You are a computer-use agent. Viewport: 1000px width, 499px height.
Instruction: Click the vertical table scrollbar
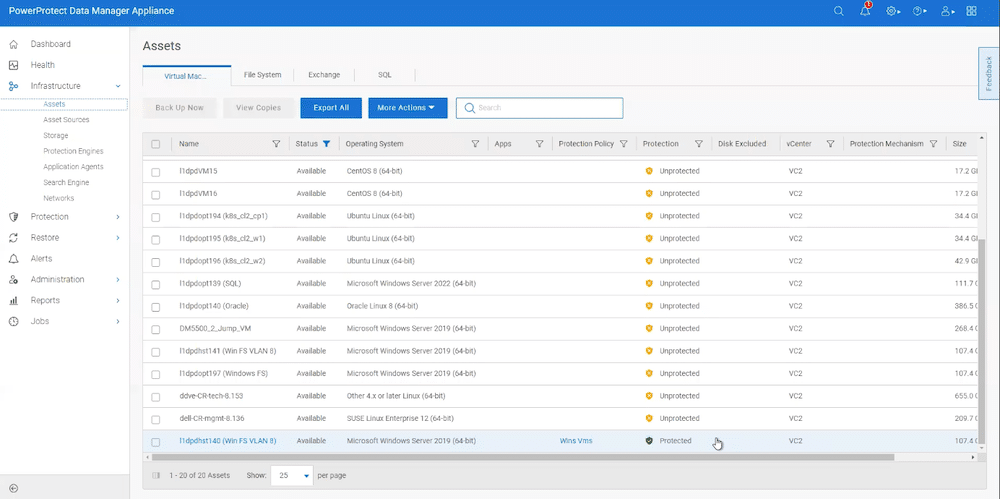pyautogui.click(x=982, y=340)
